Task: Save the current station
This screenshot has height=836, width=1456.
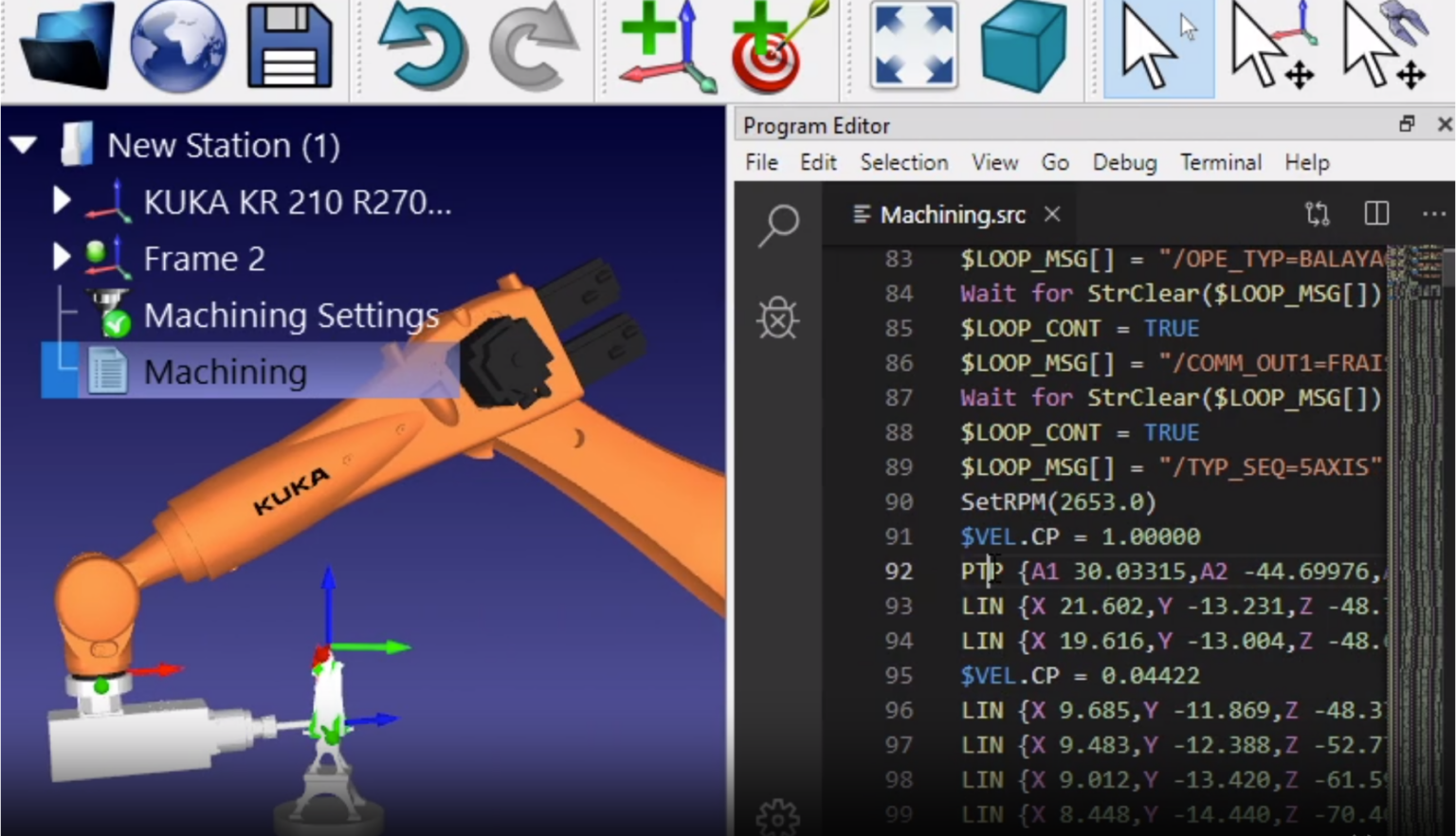Action: coord(289,45)
